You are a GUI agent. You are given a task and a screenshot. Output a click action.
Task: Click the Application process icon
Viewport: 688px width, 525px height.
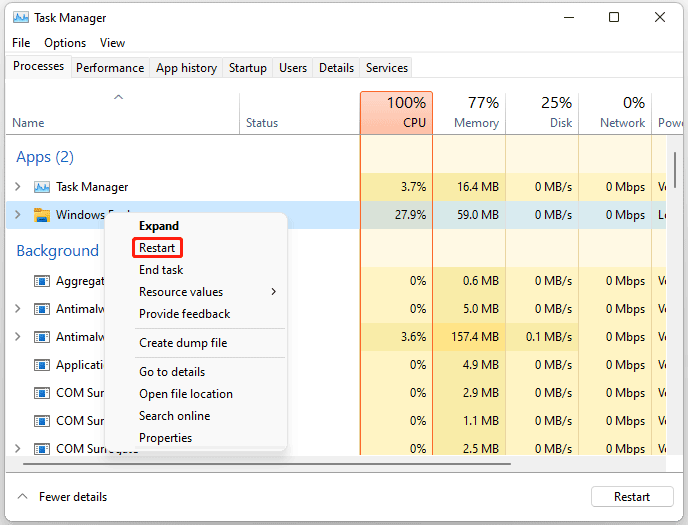(x=42, y=365)
